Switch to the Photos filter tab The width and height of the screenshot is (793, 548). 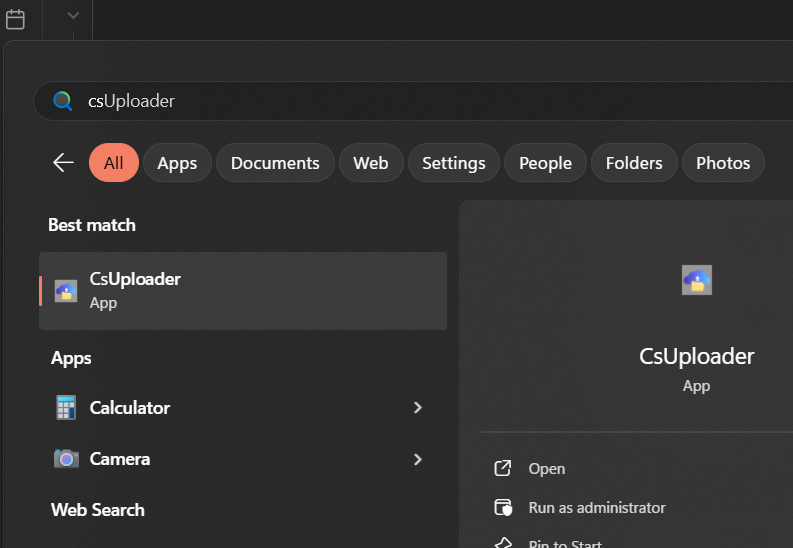click(723, 163)
